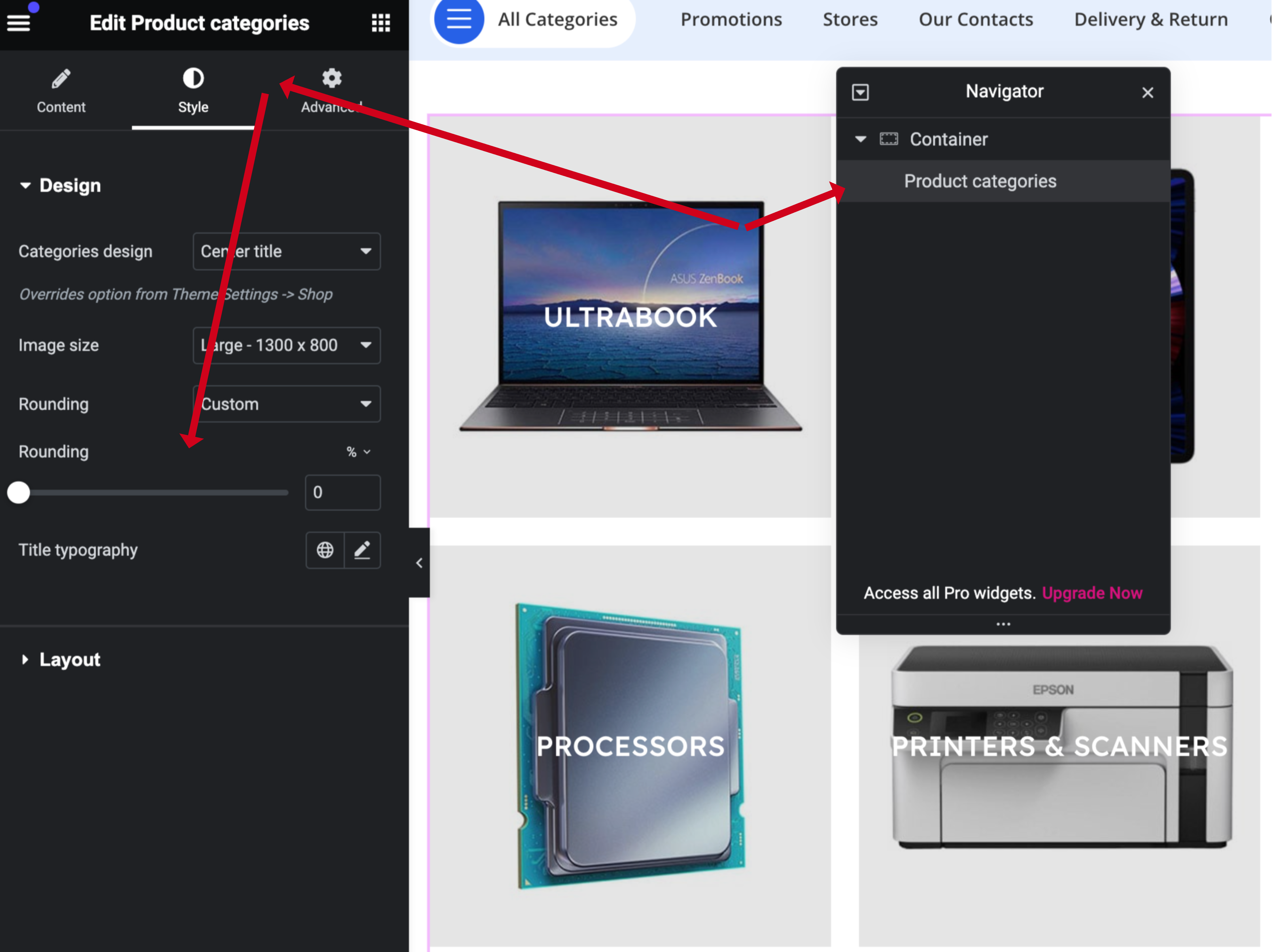1272x952 pixels.
Task: Switch to the Content tab
Action: (x=61, y=91)
